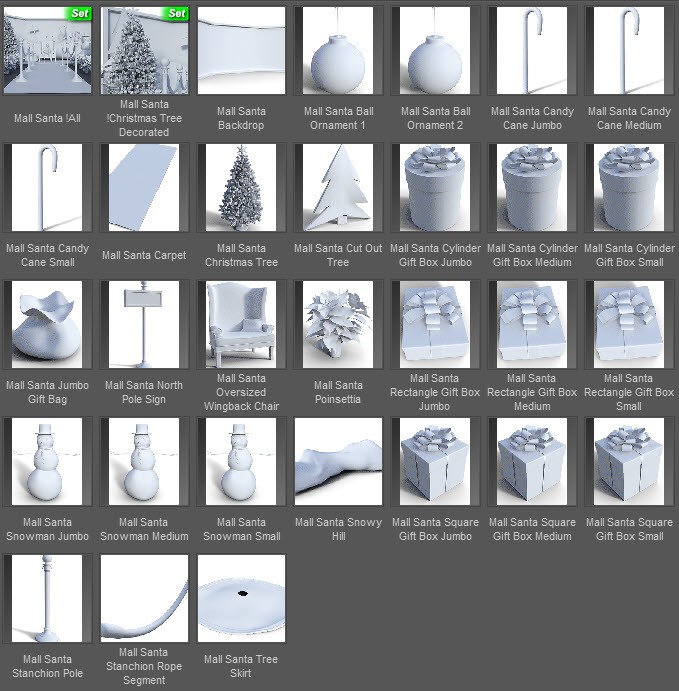The width and height of the screenshot is (679, 691).
Task: Add Mall Santa Oversized Wingback Chair
Action: coord(241,324)
